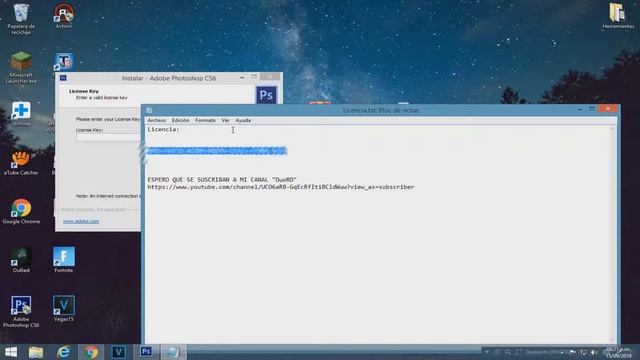Switch to Photoshop installer in taskbar
Viewport: 640px width, 360px height.
click(146, 351)
